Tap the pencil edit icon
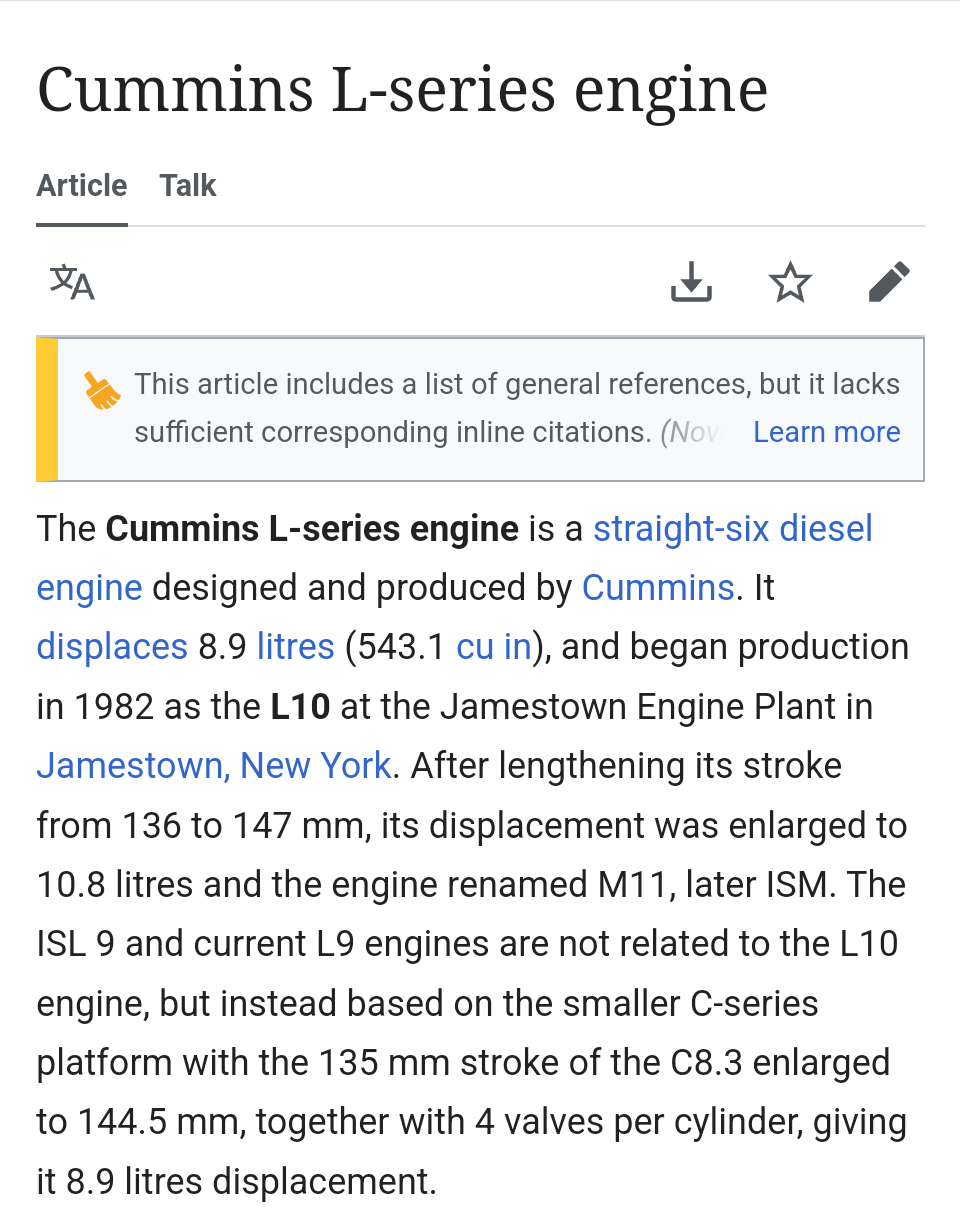This screenshot has height=1224, width=960. pos(889,283)
